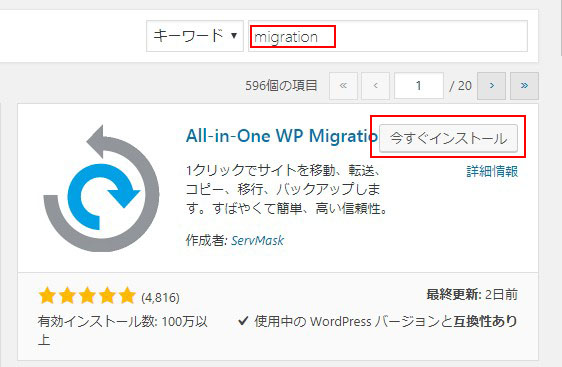Click the 最終更新: 2日前 text
Image resolution: width=562 pixels, height=367 pixels.
pyautogui.click(x=472, y=295)
